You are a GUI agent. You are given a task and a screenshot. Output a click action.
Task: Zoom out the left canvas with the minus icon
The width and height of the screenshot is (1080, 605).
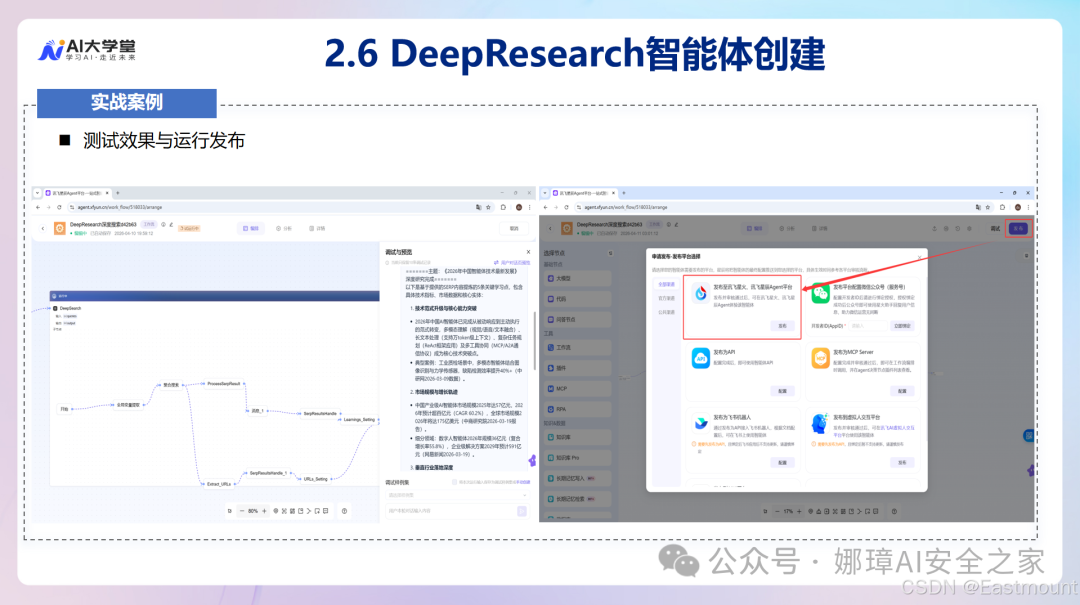coord(242,511)
